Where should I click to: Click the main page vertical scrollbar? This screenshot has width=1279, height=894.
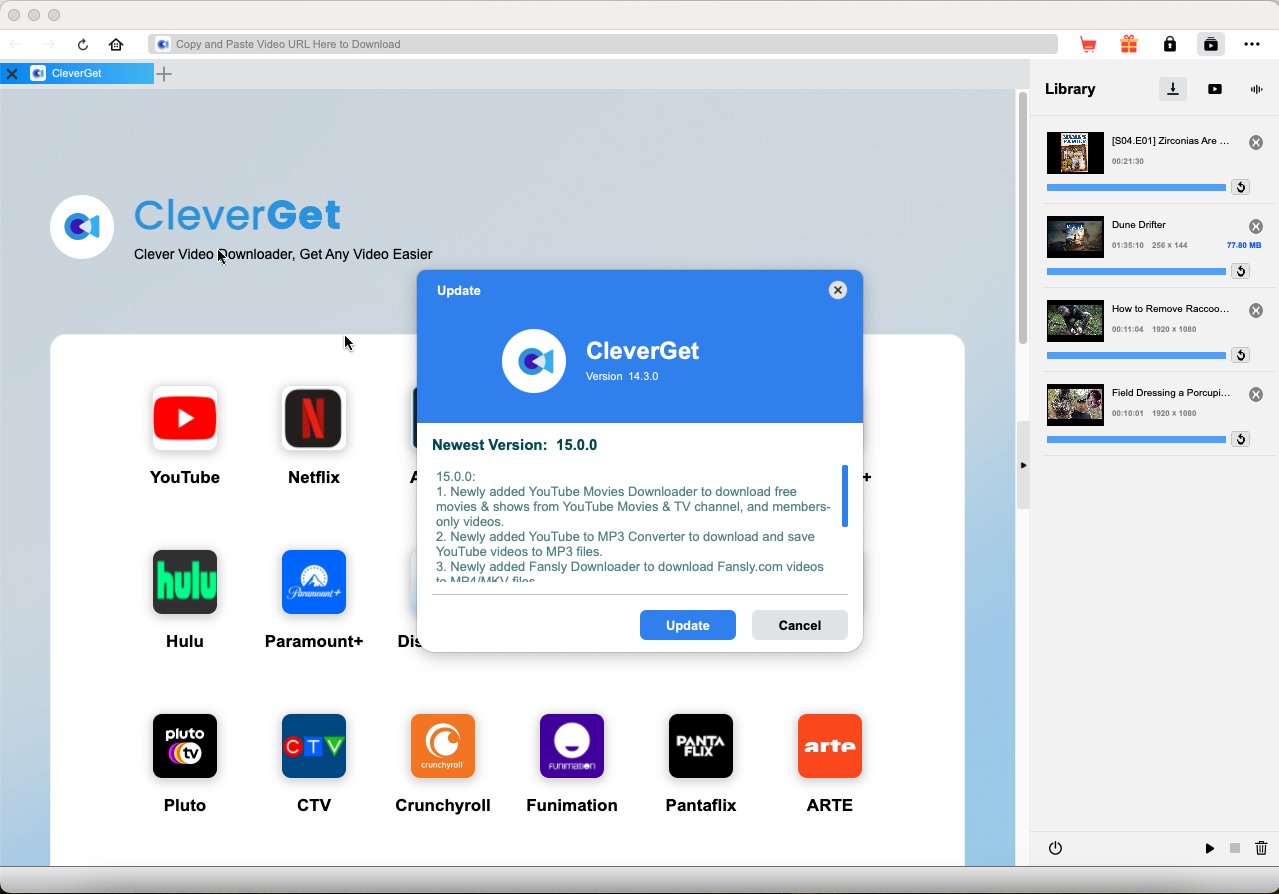point(1022,218)
